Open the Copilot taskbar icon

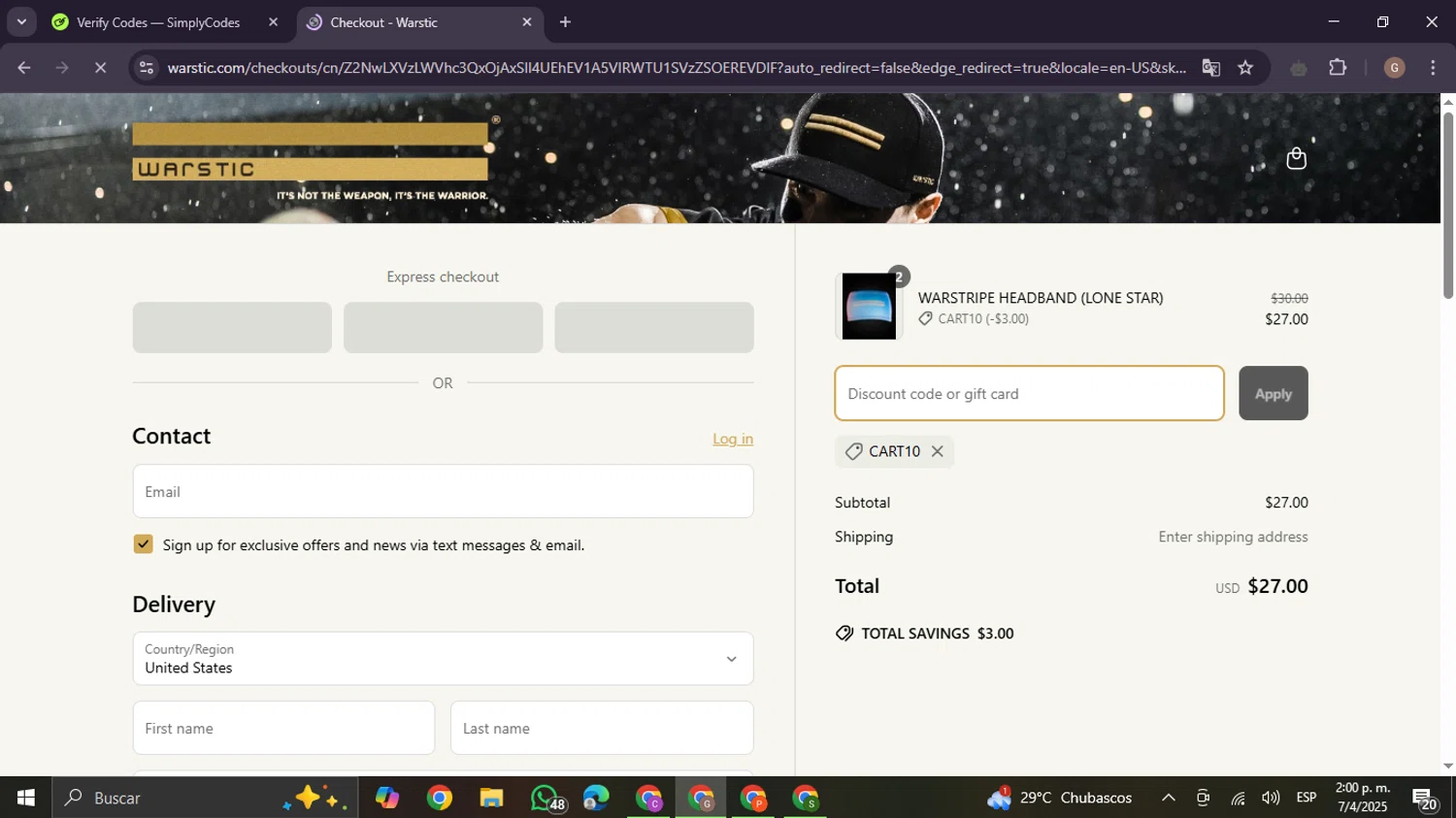tap(387, 798)
